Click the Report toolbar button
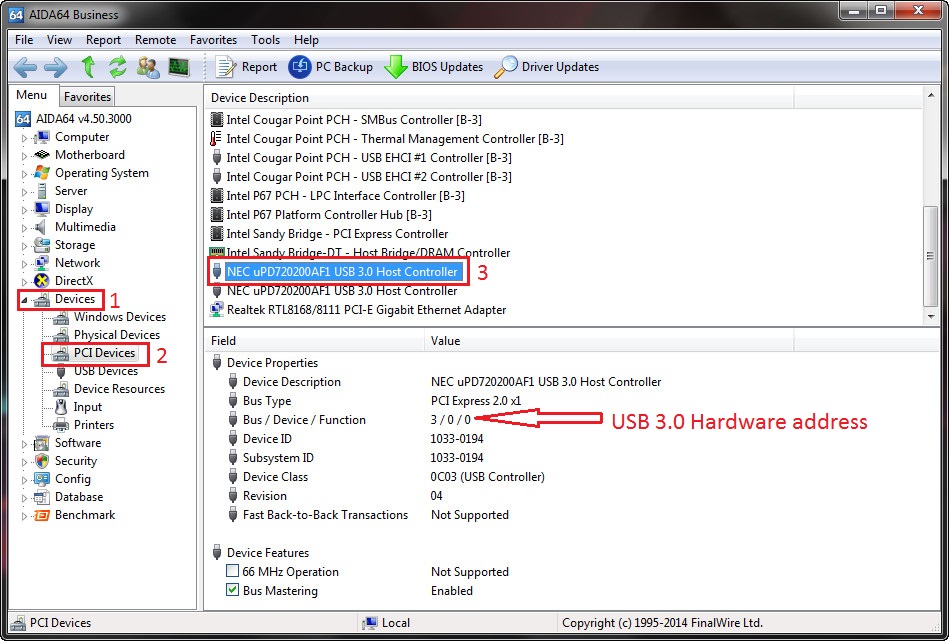This screenshot has width=949, height=641. (246, 67)
